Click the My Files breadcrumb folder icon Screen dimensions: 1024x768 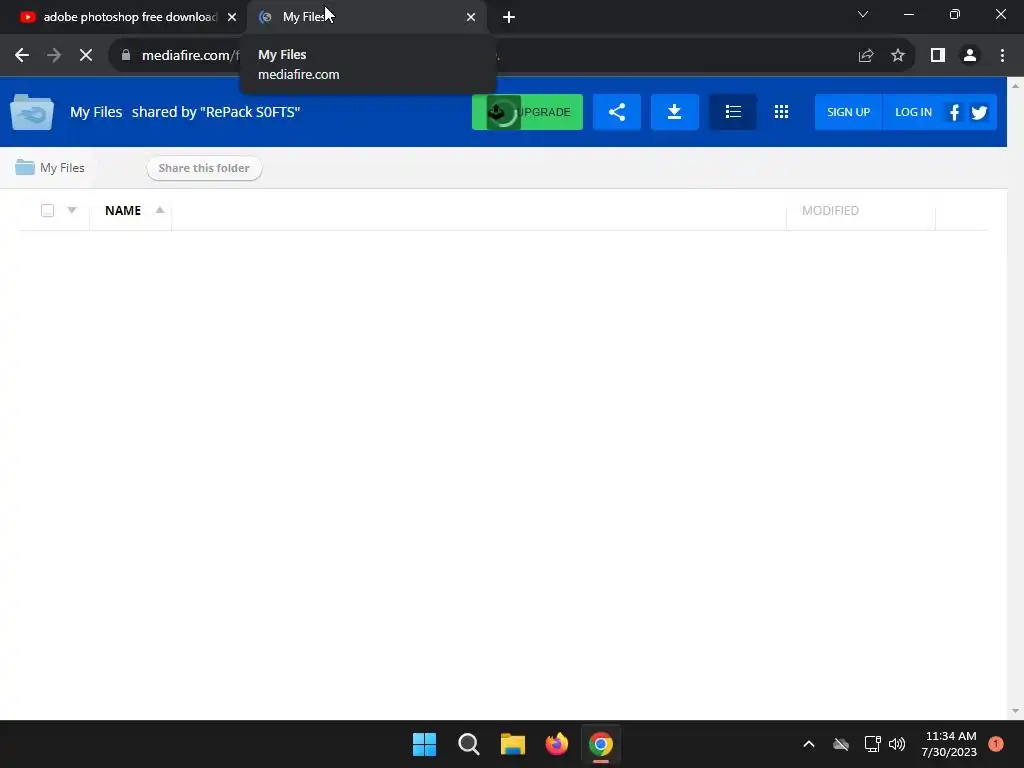pos(25,167)
